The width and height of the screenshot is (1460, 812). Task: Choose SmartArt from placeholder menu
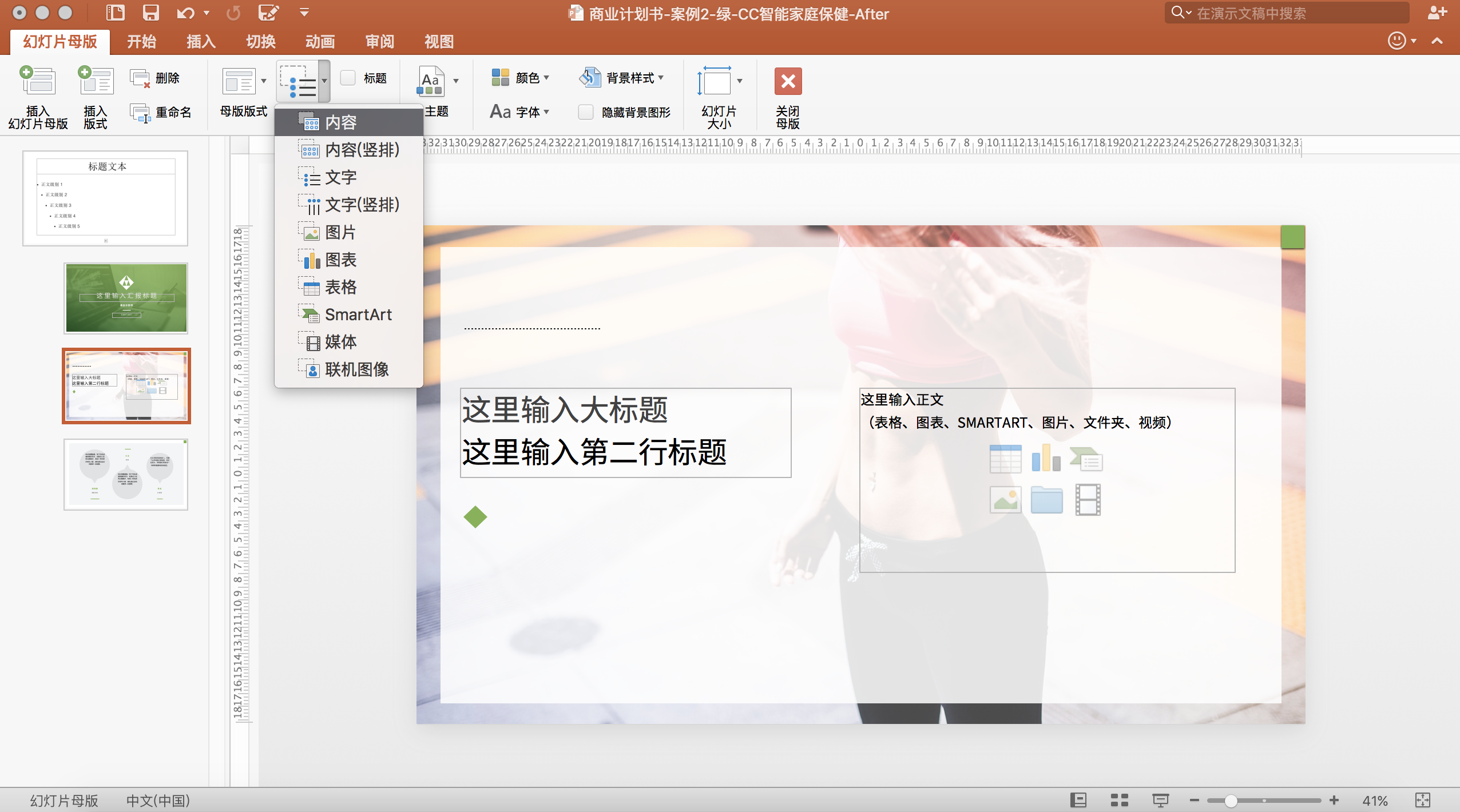pyautogui.click(x=358, y=315)
